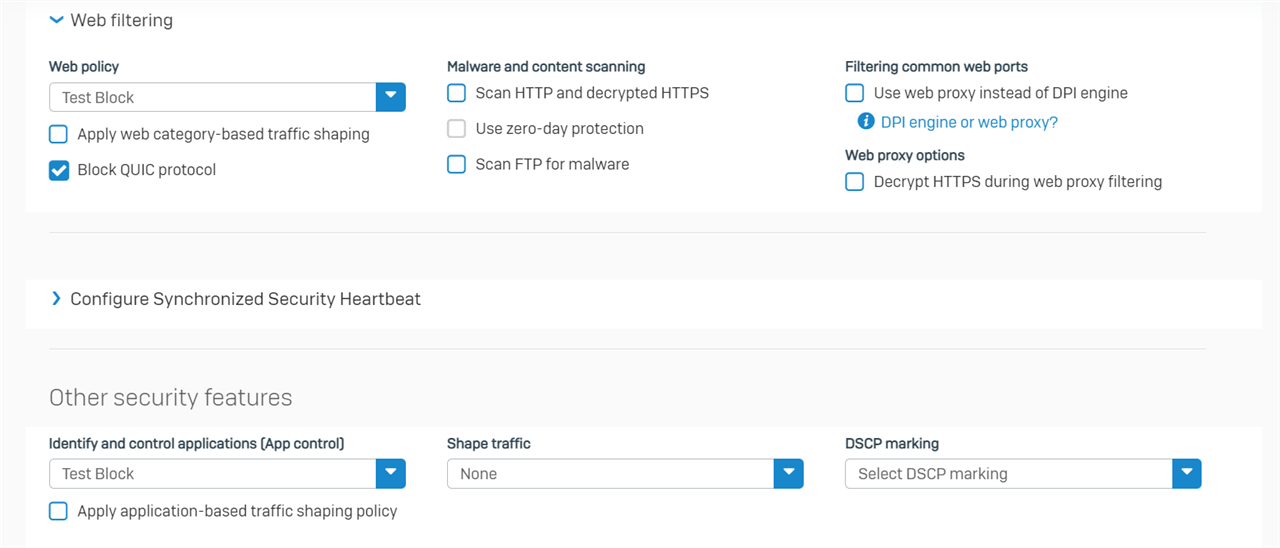
Task: Open the DSCP marking dropdown arrow
Action: (x=1187, y=474)
